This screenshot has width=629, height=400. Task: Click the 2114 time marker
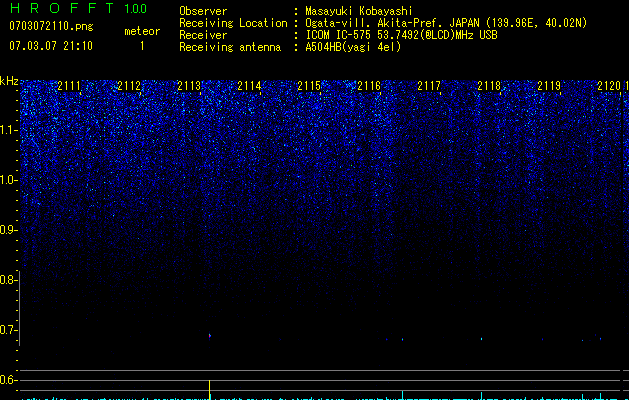pos(249,86)
